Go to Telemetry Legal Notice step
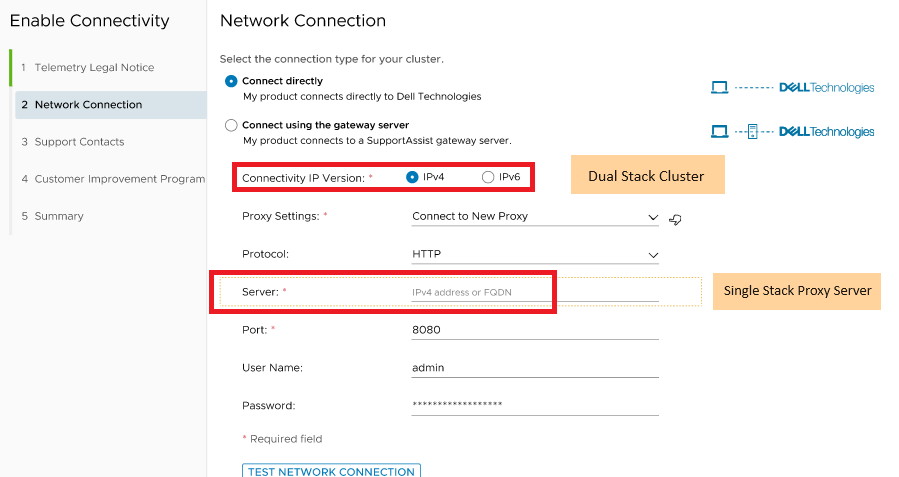Image resolution: width=899 pixels, height=477 pixels. point(94,68)
